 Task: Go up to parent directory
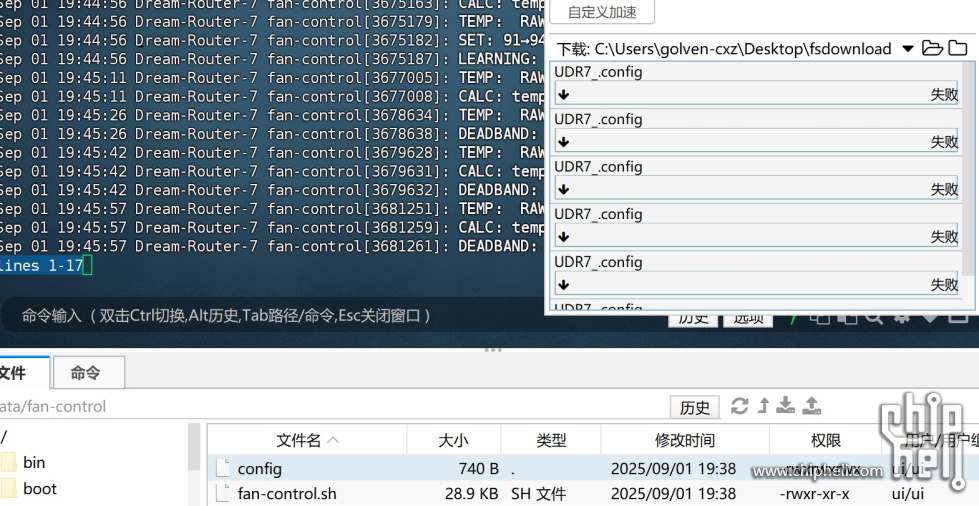tap(763, 406)
